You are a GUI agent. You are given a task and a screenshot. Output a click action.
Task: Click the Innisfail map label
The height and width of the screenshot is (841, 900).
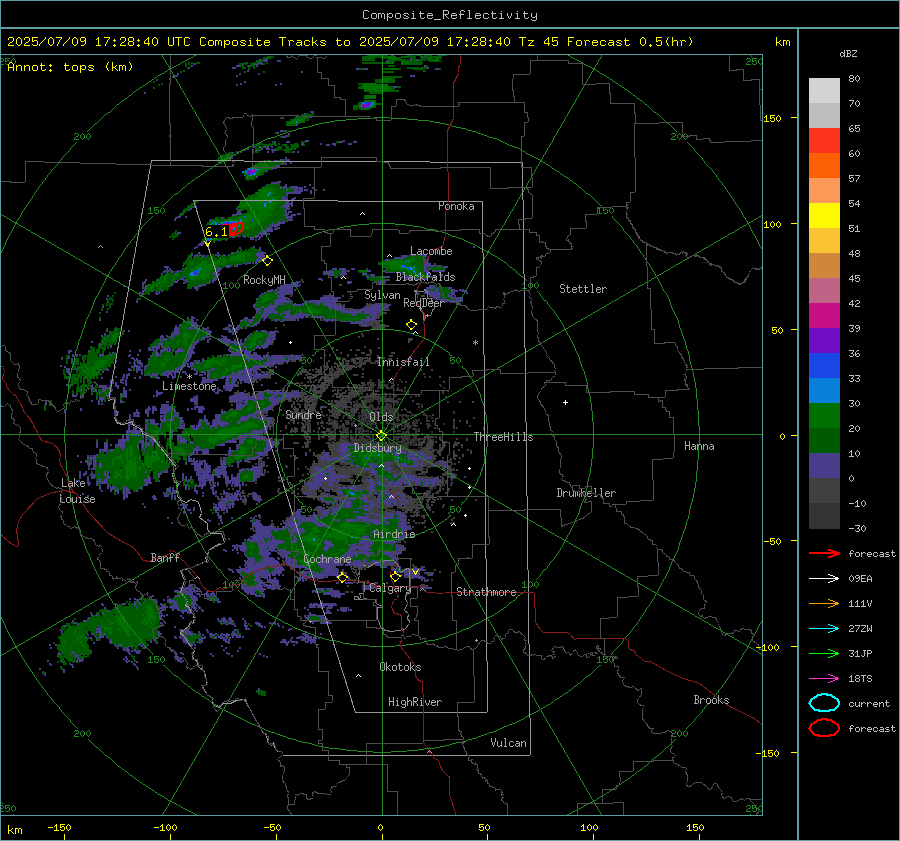(403, 362)
